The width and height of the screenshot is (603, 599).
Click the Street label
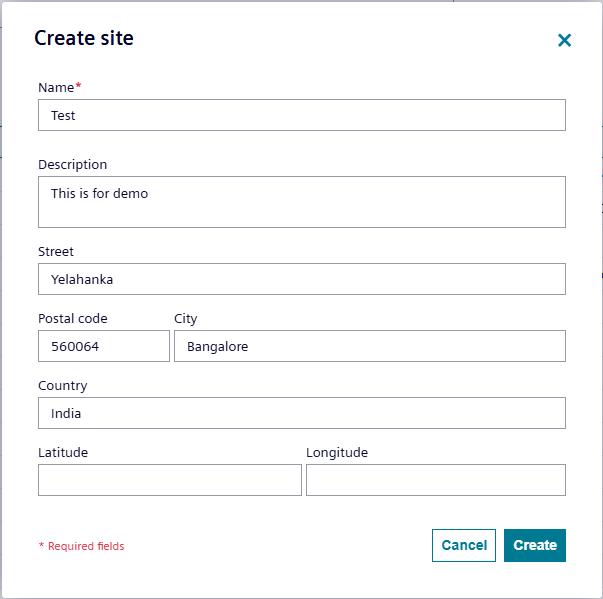coord(56,252)
